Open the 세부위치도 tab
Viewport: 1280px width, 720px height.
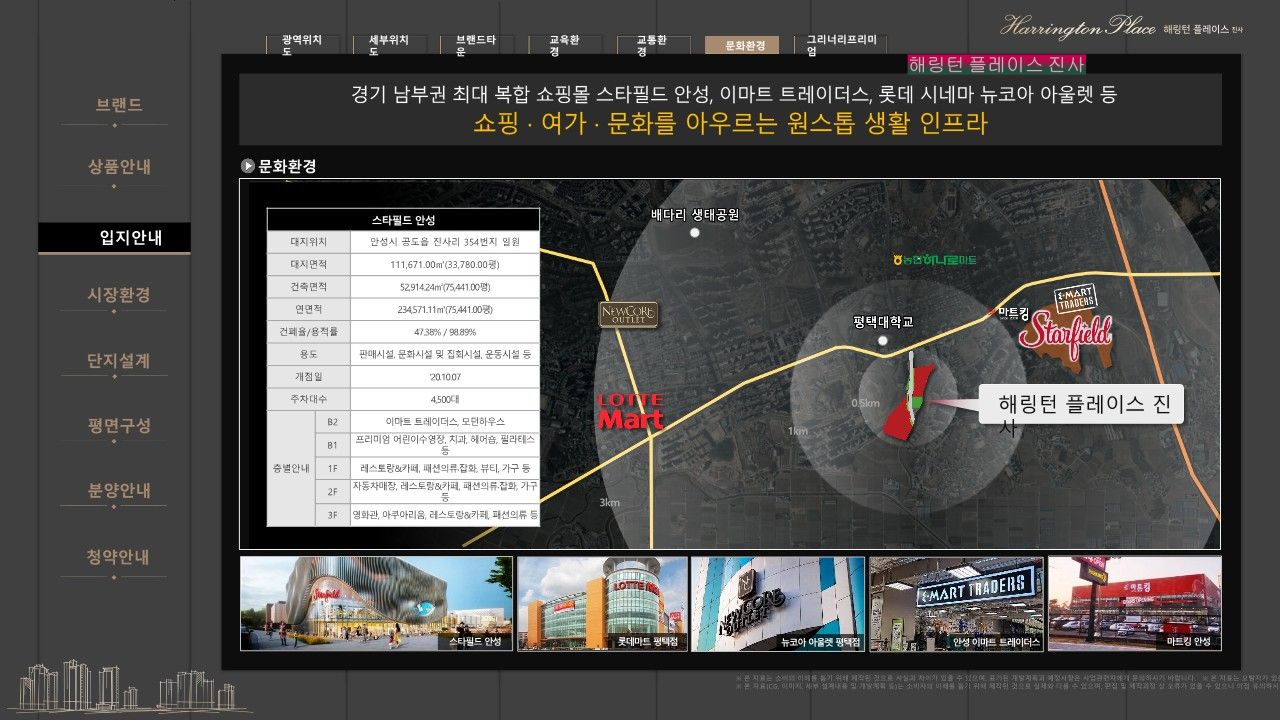pos(389,45)
